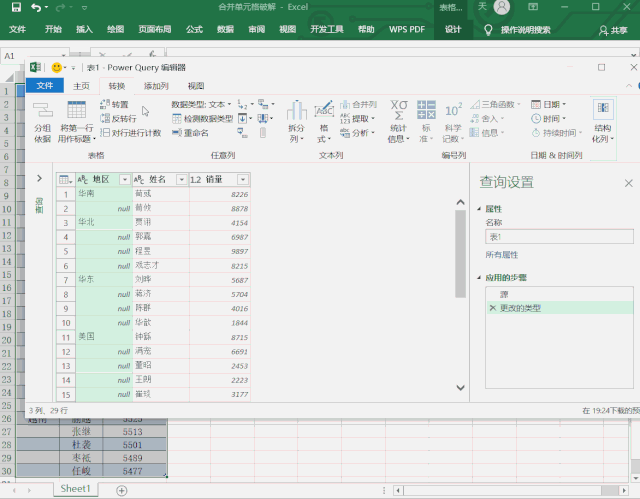Open the Date column options

click(x=549, y=104)
